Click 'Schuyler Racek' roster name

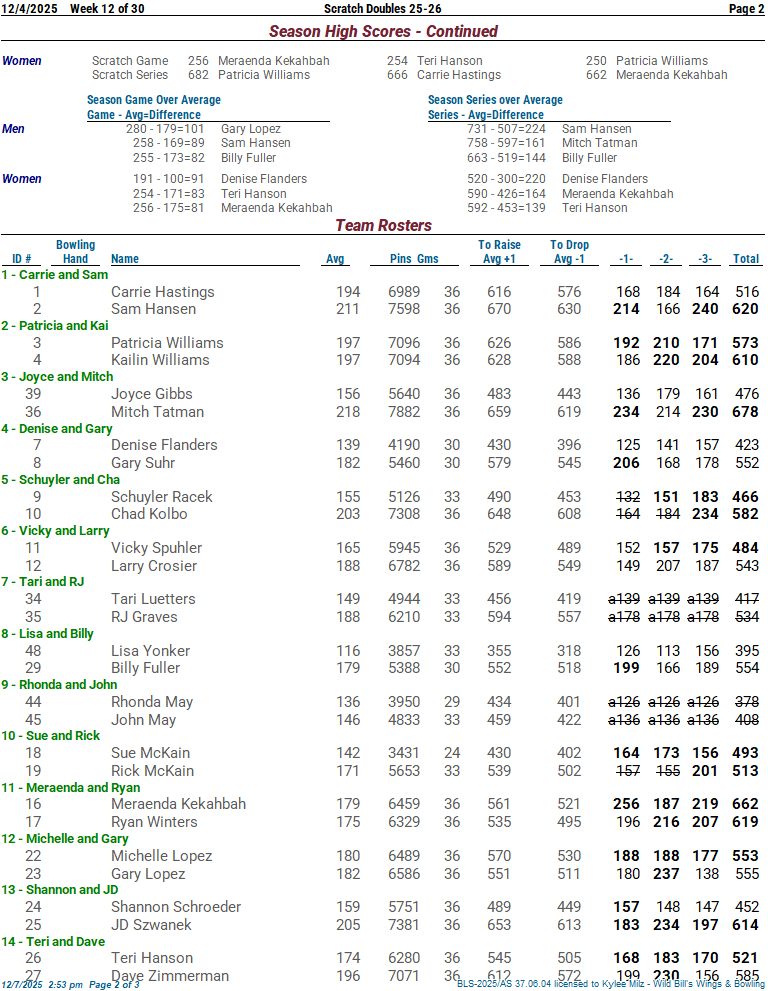point(162,497)
